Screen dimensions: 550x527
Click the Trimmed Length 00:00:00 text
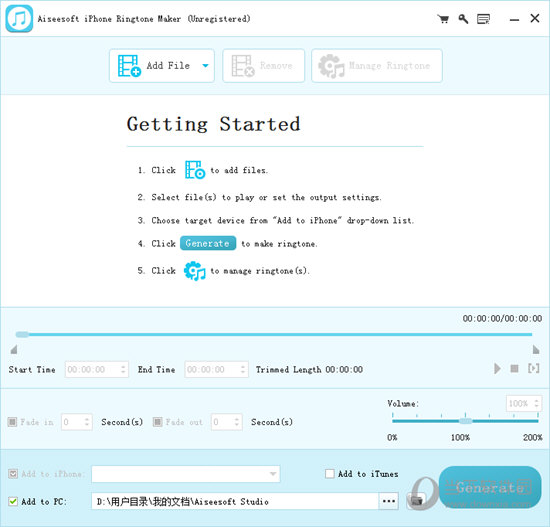[x=309, y=369]
